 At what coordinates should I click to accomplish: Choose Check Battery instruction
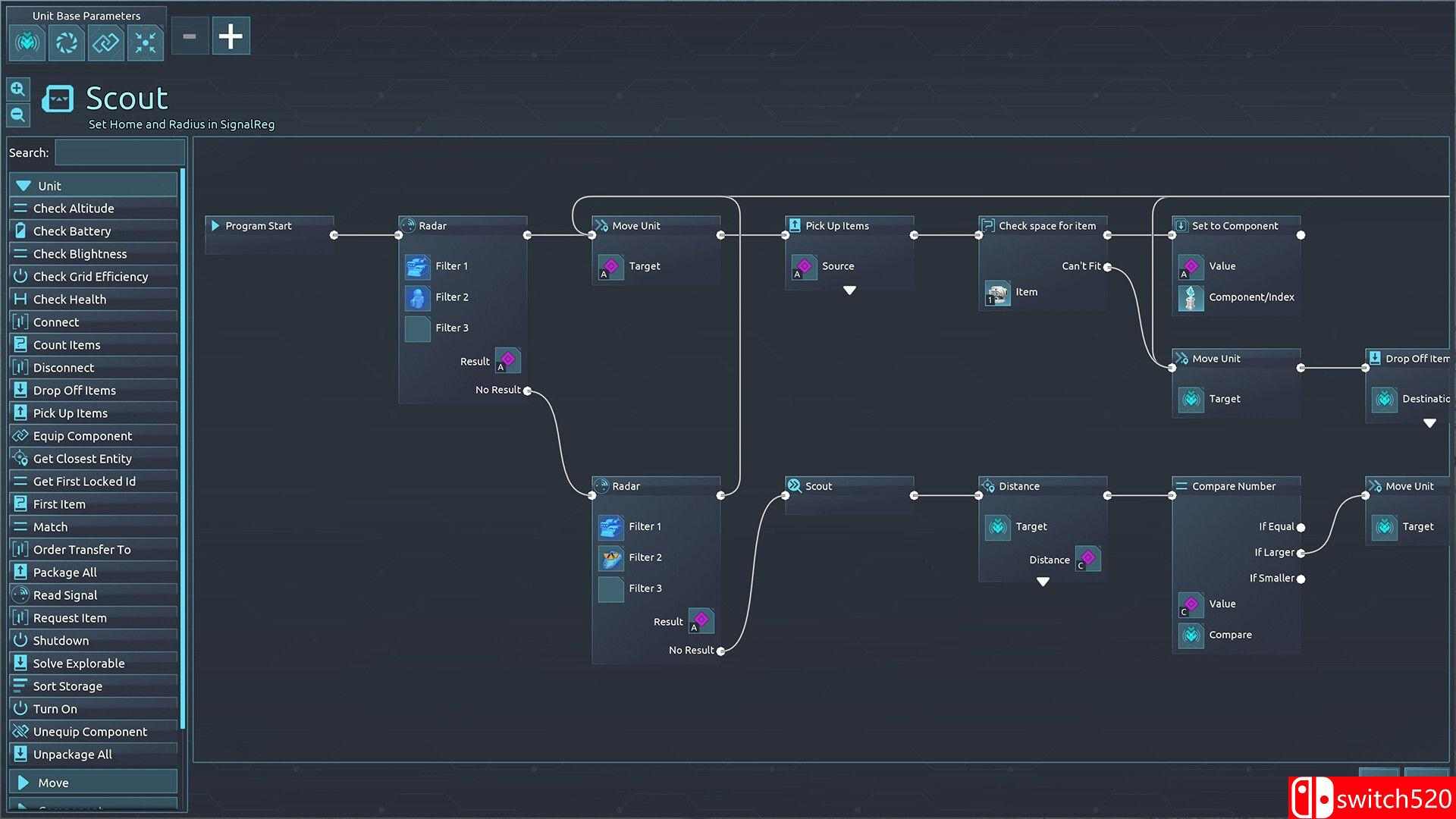pos(93,231)
